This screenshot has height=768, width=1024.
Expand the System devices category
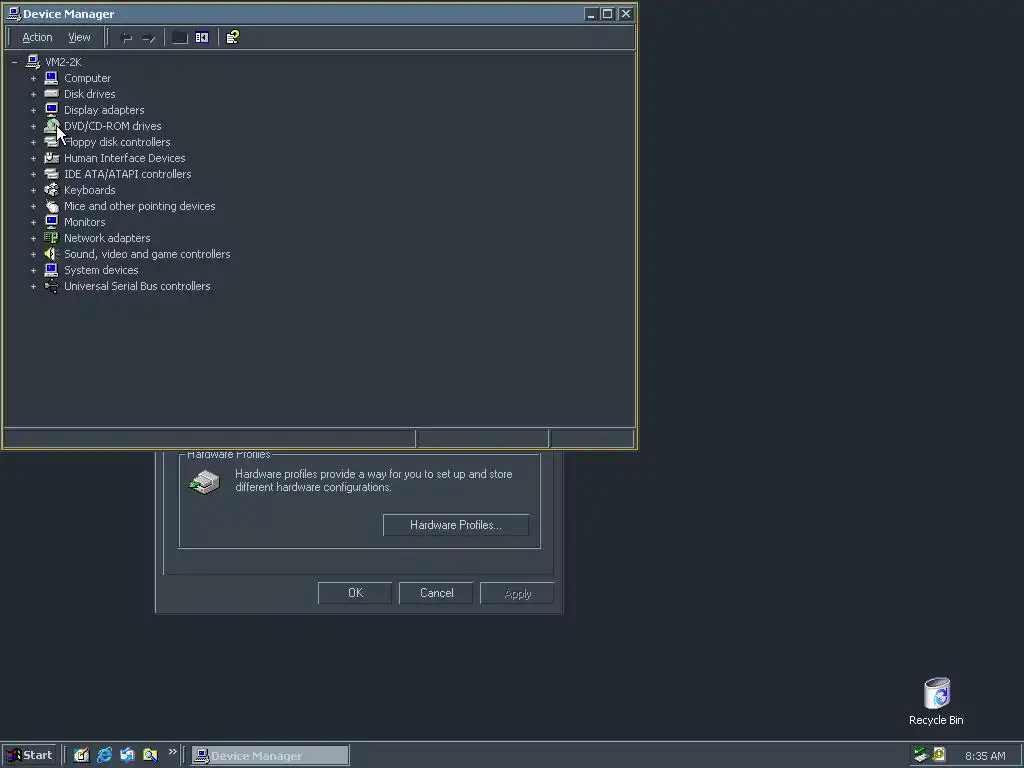[x=33, y=270]
